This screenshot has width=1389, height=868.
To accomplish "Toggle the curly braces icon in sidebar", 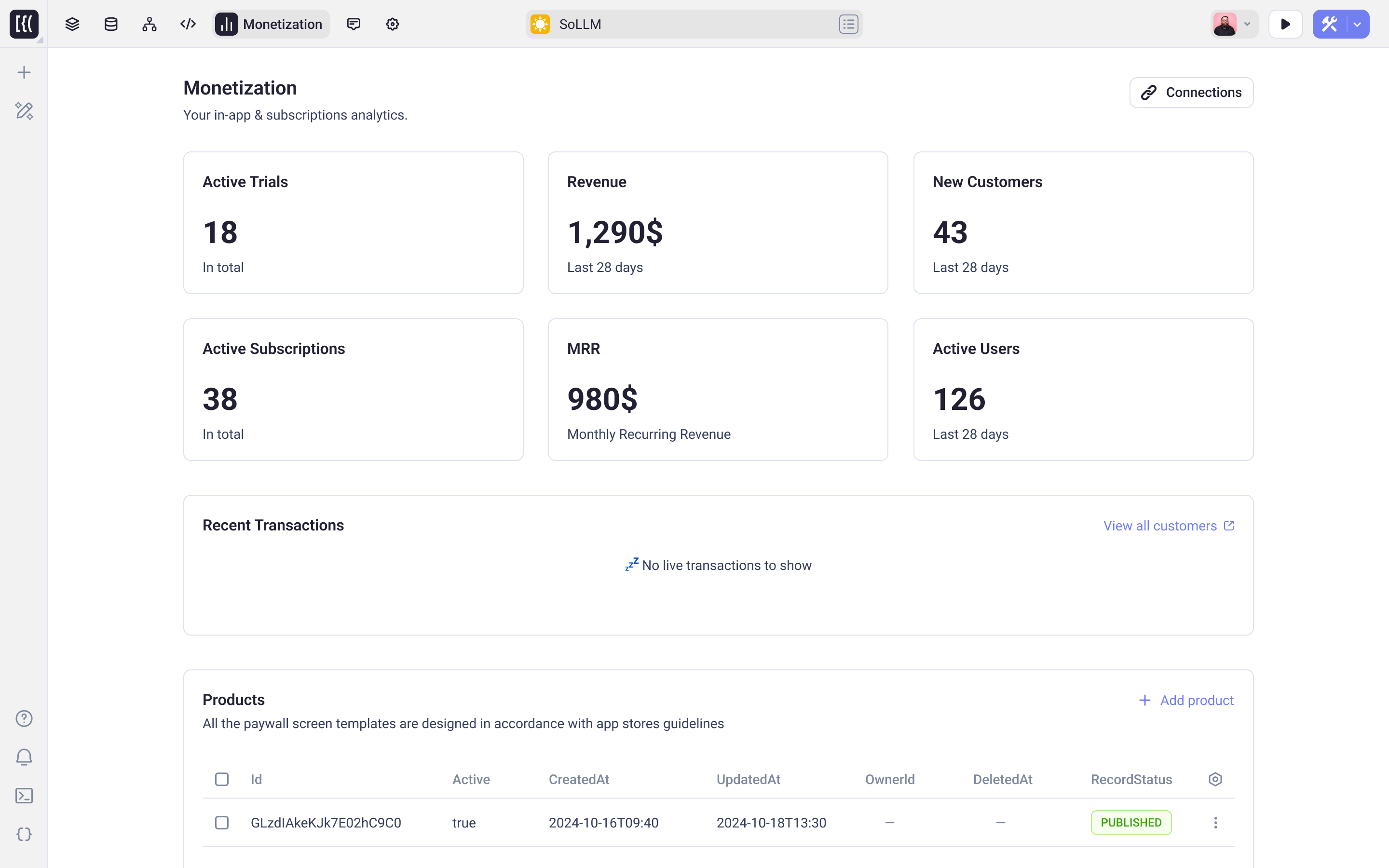I will point(24,835).
